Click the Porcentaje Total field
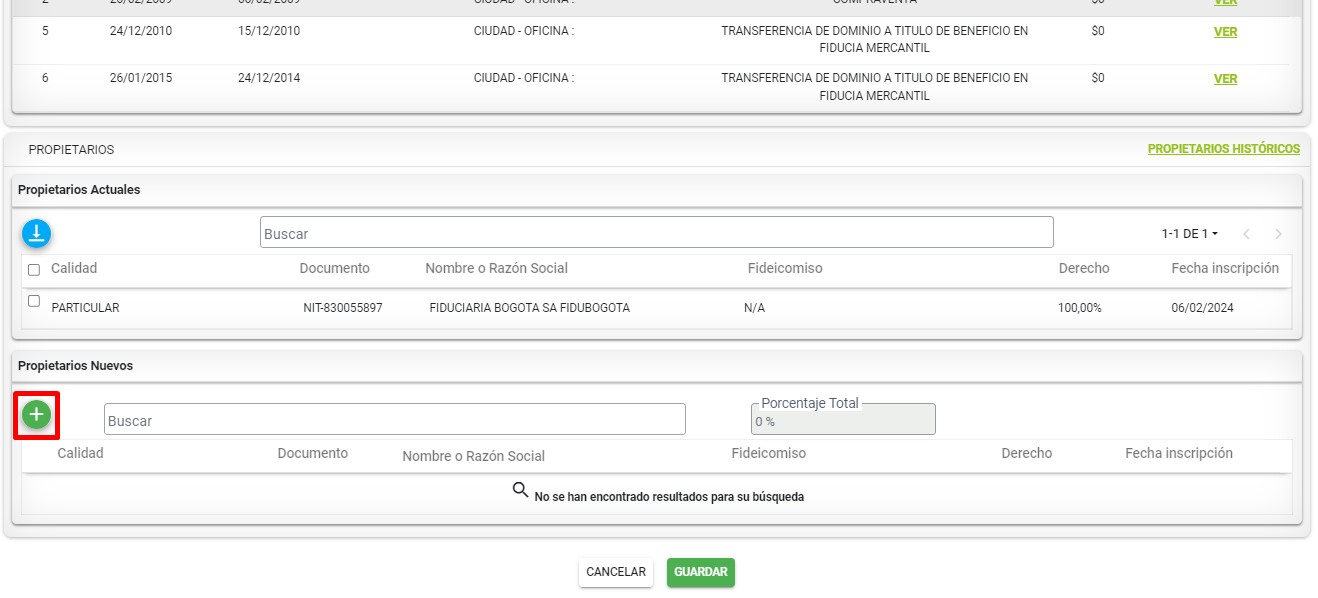Viewport: 1318px width, 598px height. (x=843, y=421)
